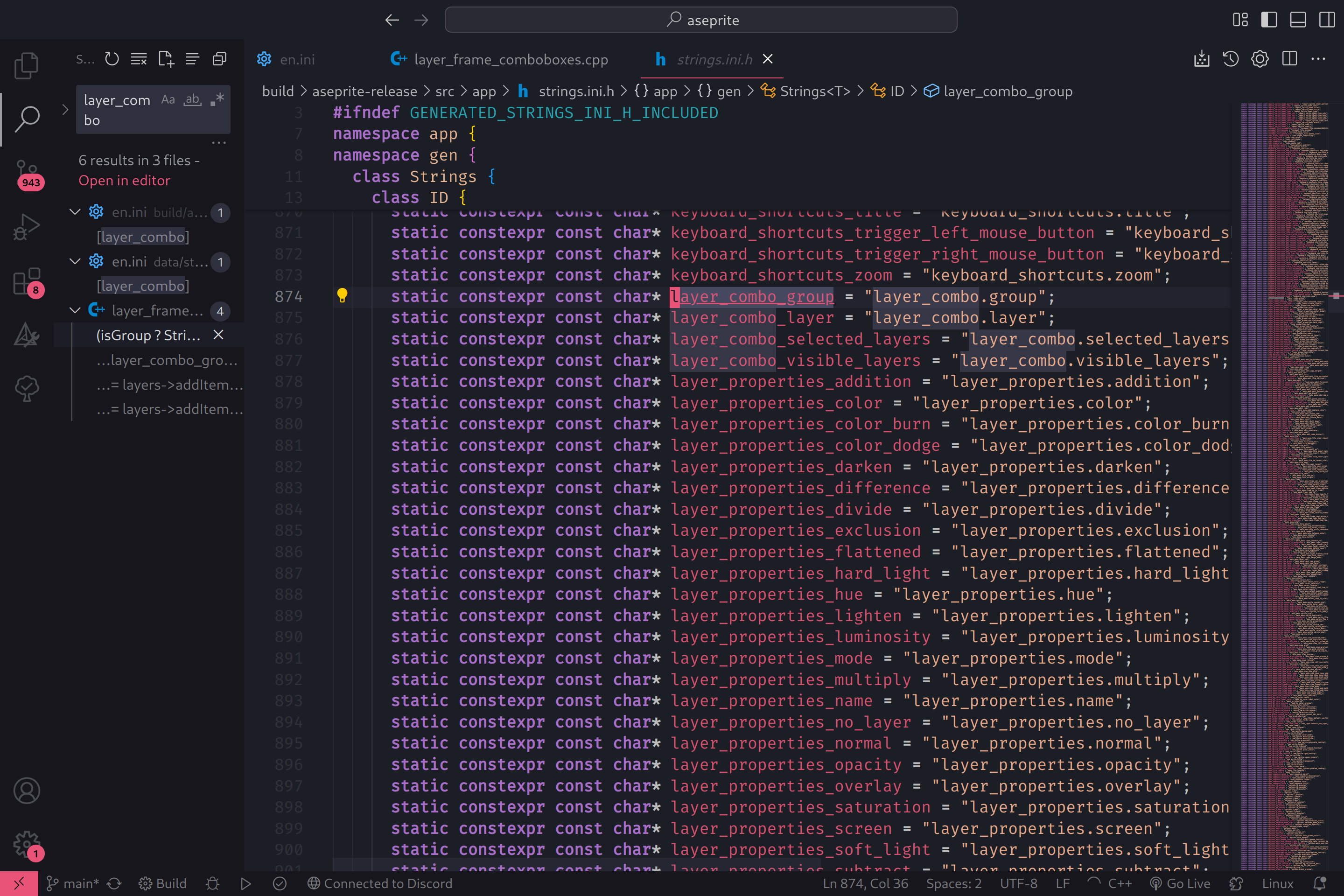Collapse the en.ini build results

click(75, 212)
